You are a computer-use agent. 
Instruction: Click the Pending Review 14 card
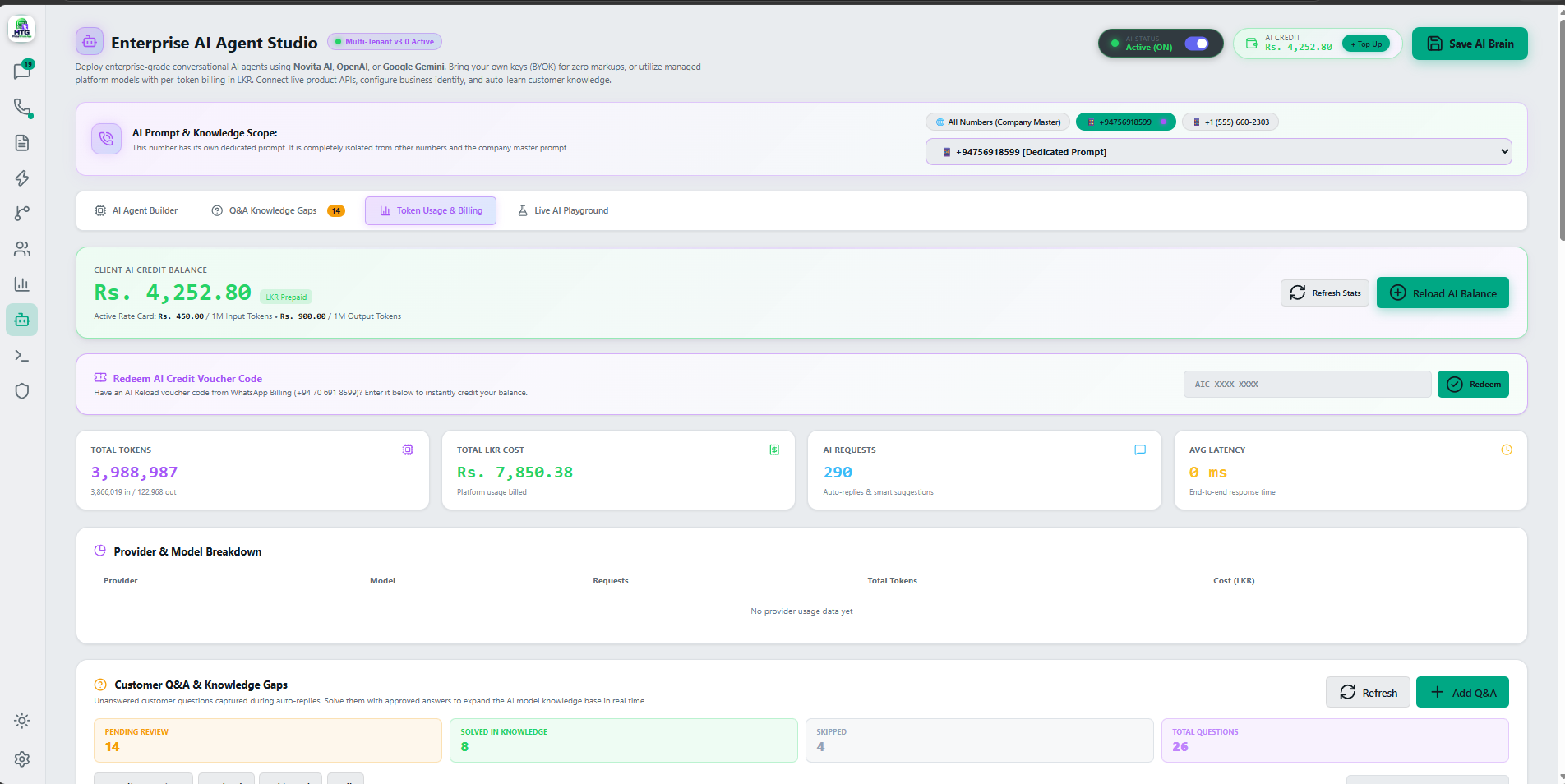click(268, 740)
